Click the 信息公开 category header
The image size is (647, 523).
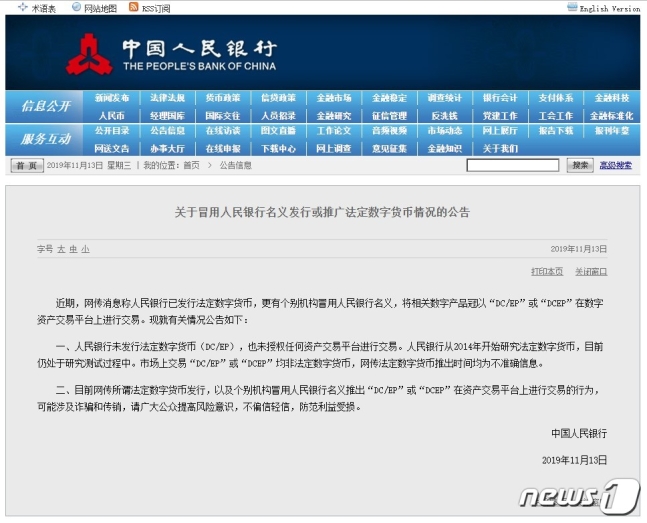pos(46,106)
